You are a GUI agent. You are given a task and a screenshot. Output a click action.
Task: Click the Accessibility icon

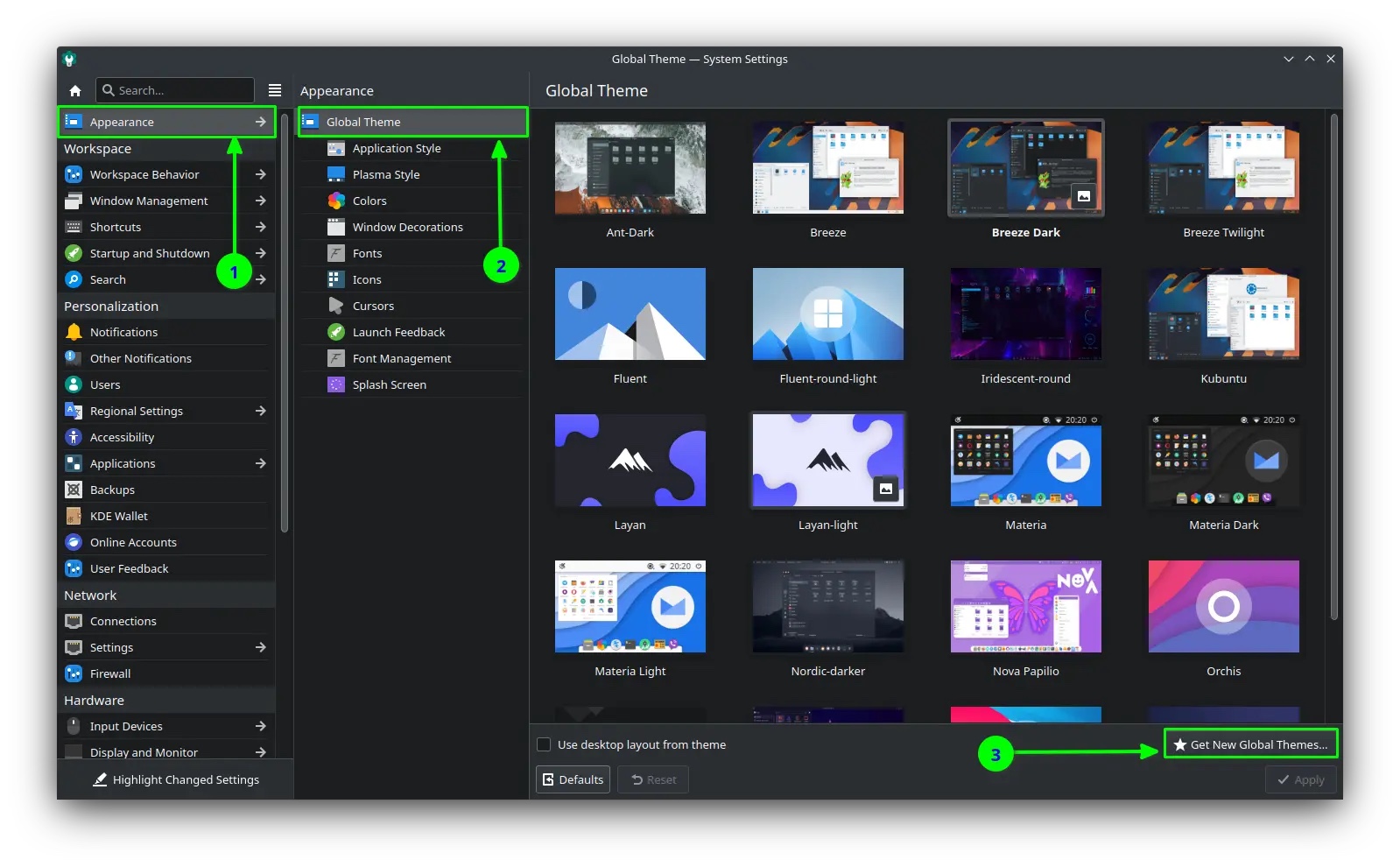74,437
